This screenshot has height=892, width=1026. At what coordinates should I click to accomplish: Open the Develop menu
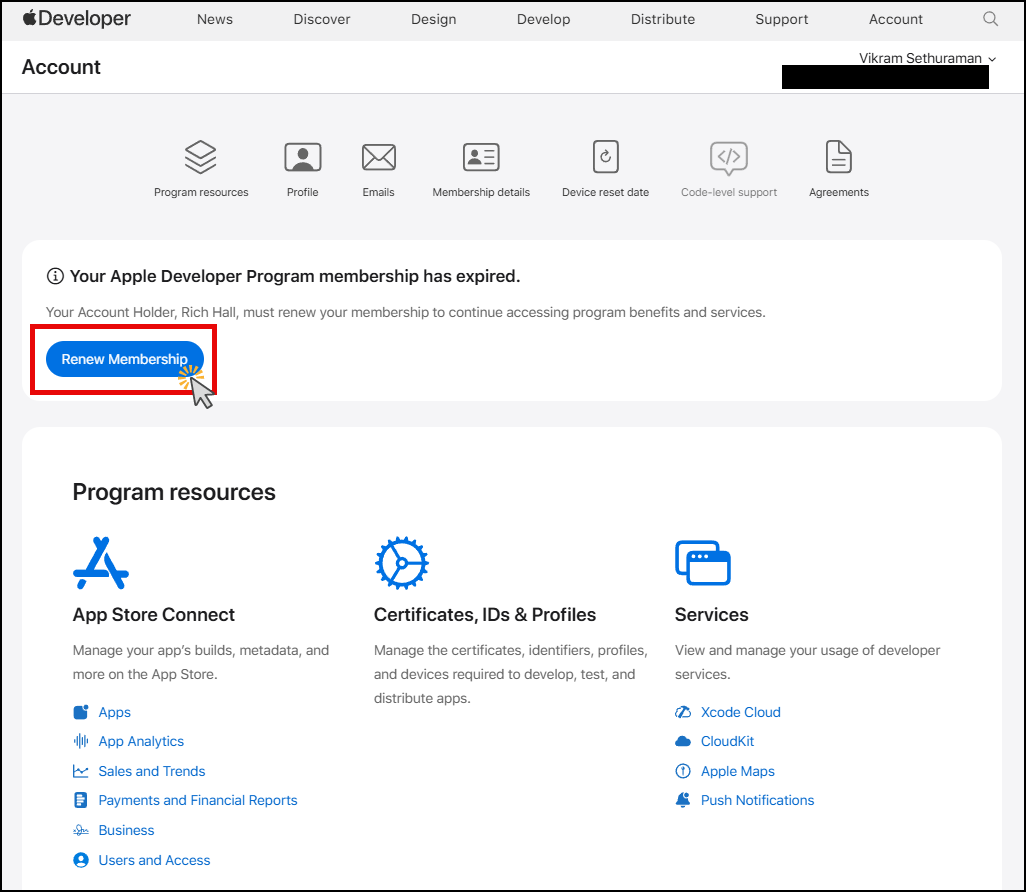point(543,19)
